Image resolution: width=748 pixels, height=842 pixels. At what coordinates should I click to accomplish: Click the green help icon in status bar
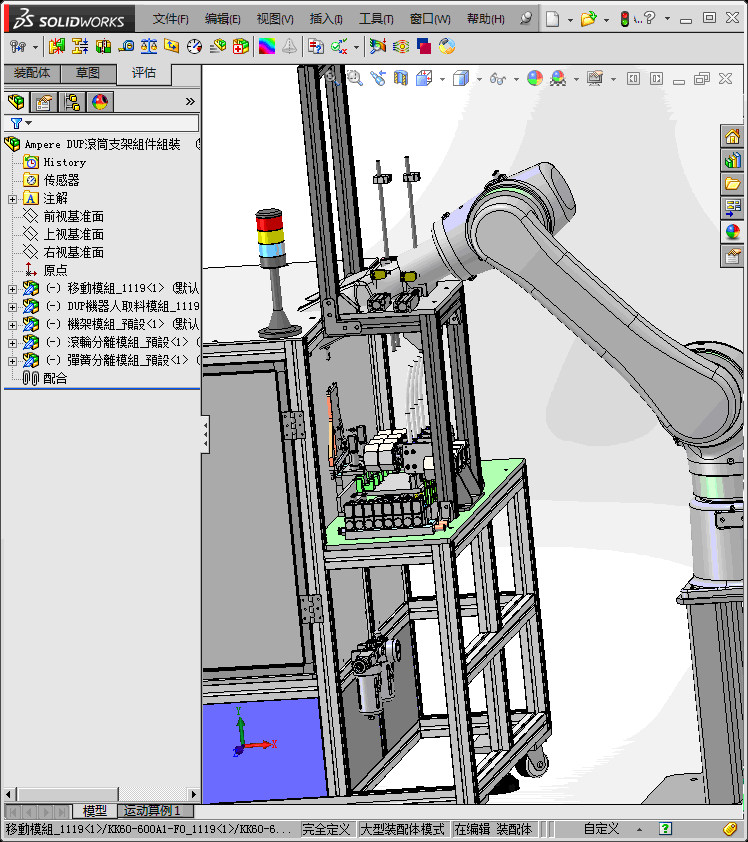click(x=665, y=829)
